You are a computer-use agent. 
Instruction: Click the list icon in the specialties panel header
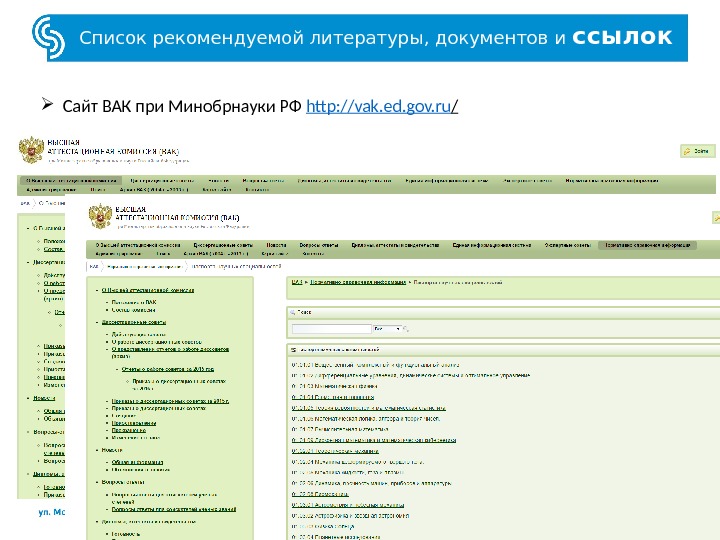click(293, 350)
